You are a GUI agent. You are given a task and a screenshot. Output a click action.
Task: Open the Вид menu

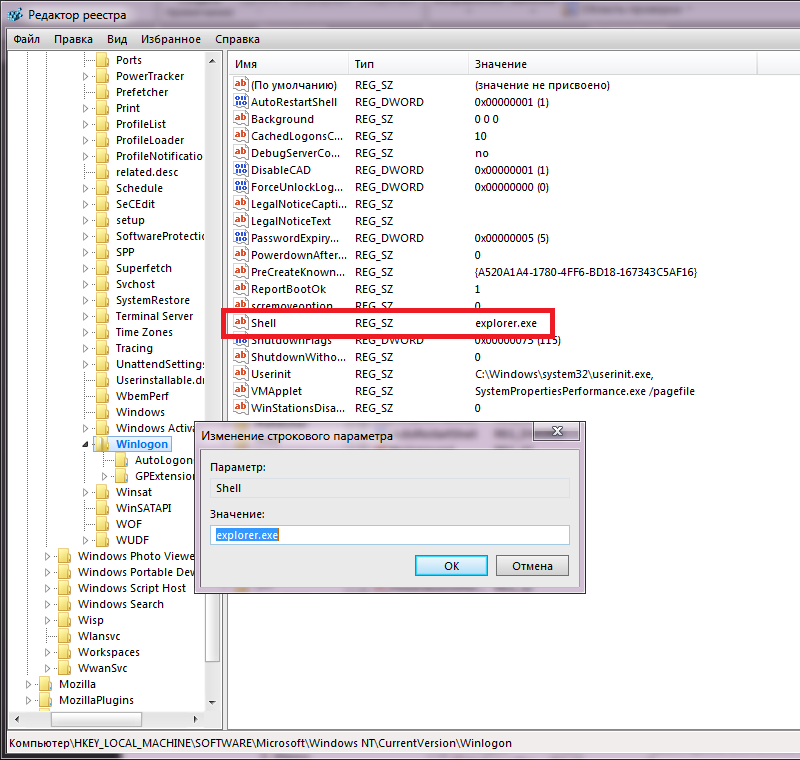click(x=117, y=39)
